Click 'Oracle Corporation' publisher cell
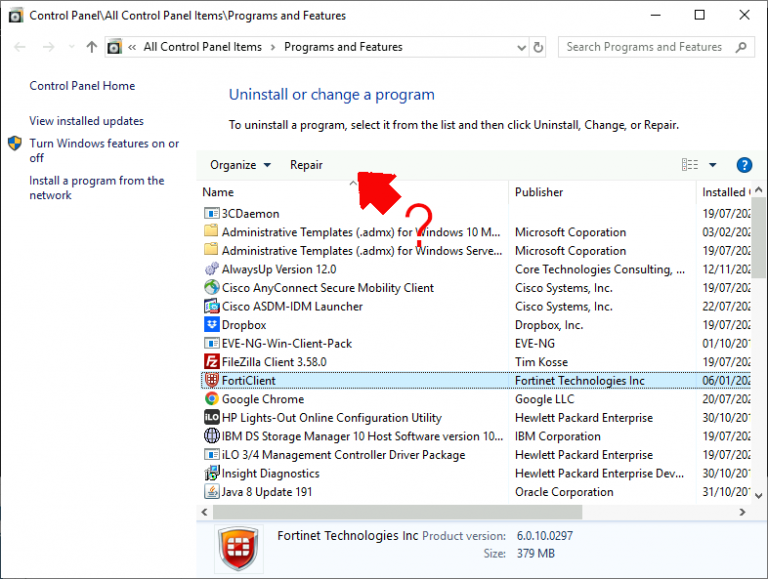 point(564,492)
